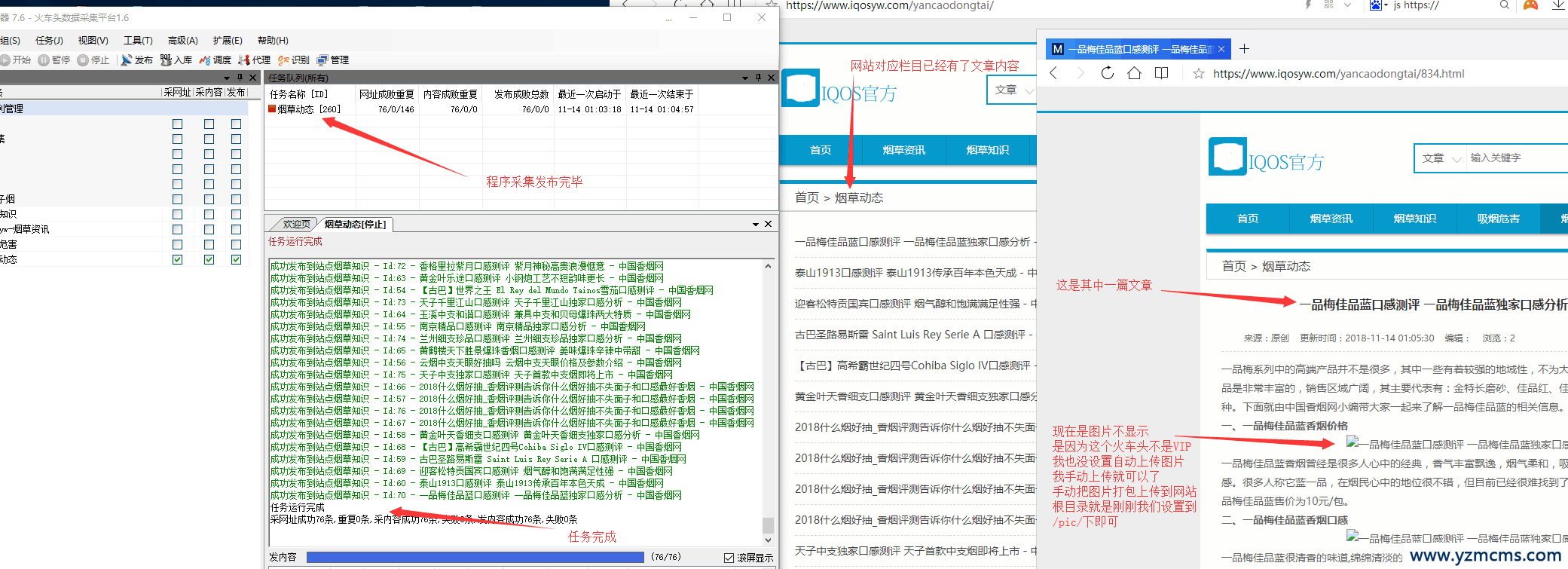Screen dimensions: 1568x569
Task: Enable 采网址 checkbox for 危害 row
Action: (x=177, y=244)
